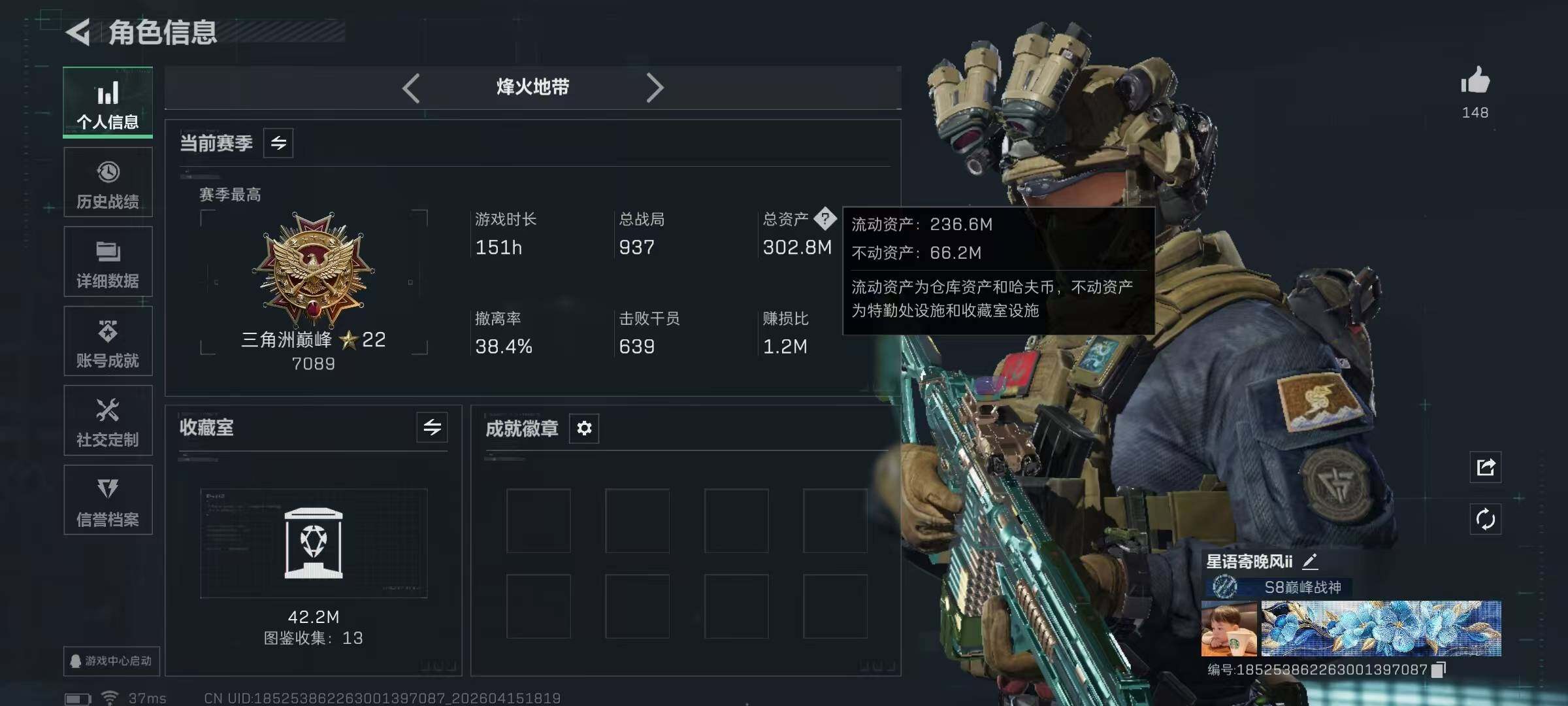
Task: Edit the nickname 星语寄晚风ii with the pencil icon
Action: tap(1310, 561)
